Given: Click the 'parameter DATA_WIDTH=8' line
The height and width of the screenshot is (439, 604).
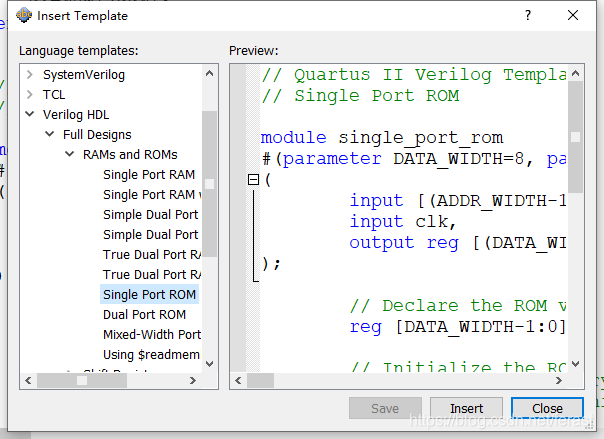Looking at the screenshot, I should tap(414, 159).
